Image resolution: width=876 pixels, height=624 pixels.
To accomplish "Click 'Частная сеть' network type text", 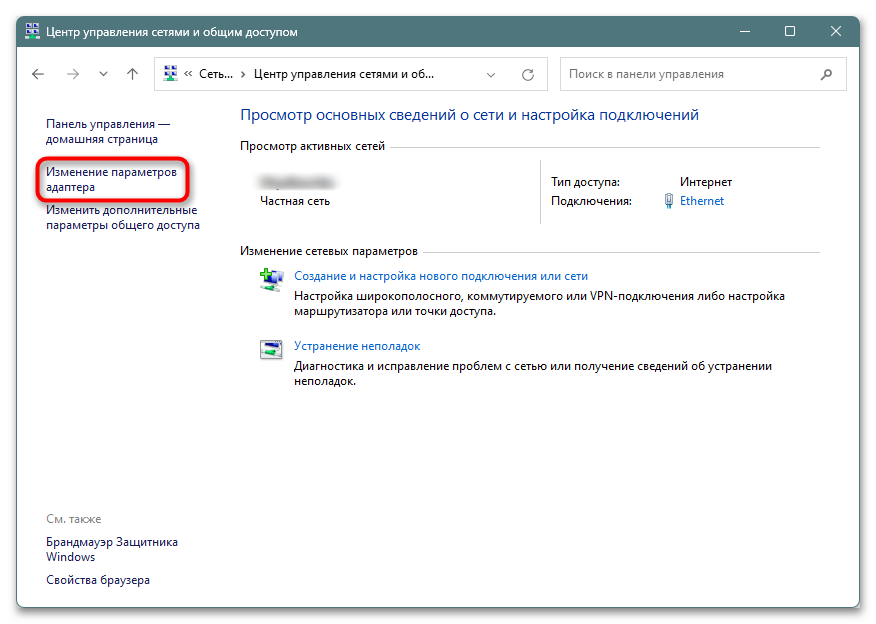I will click(295, 201).
